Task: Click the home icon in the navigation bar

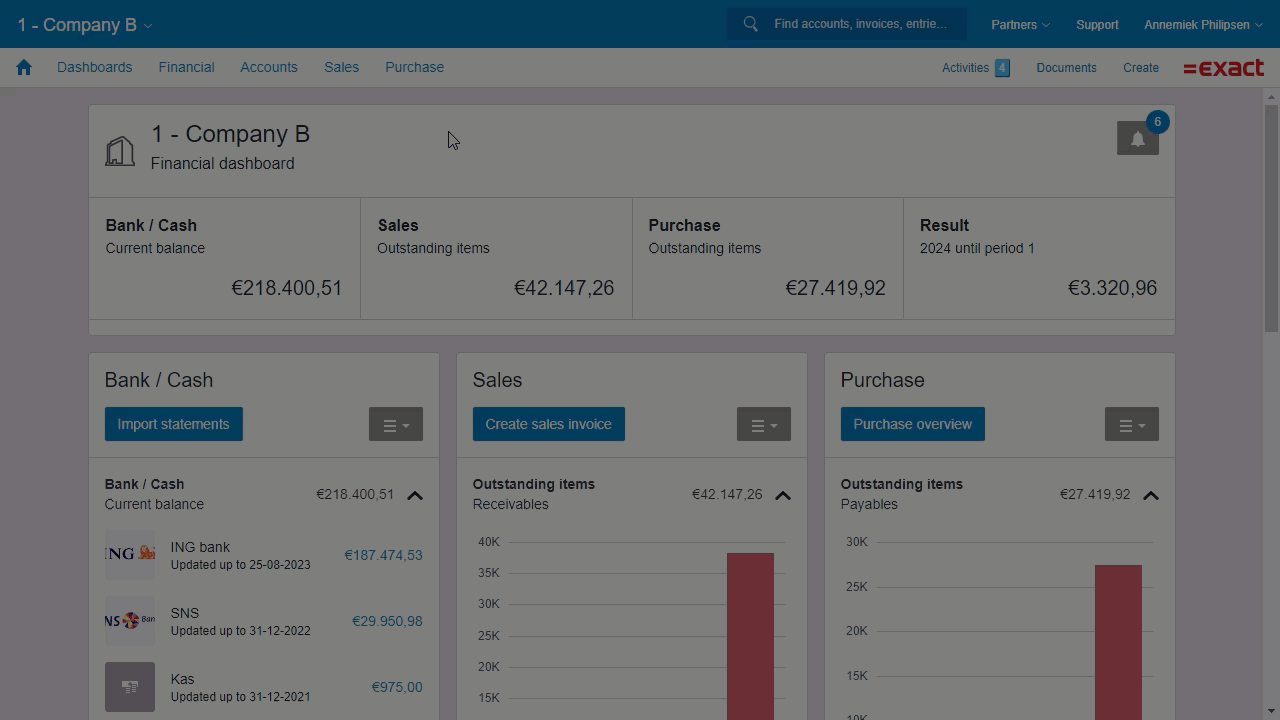Action: 23,67
